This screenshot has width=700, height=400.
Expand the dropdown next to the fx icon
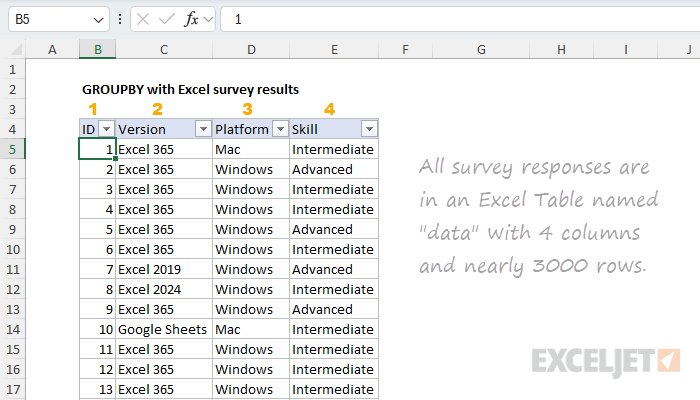click(208, 19)
